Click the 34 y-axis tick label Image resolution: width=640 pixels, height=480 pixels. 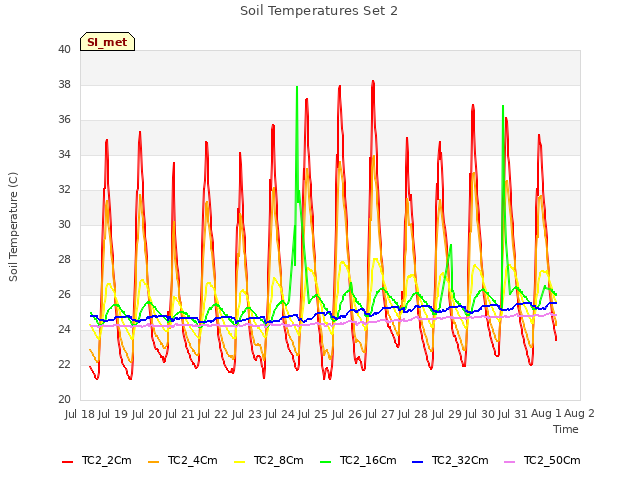[x=64, y=155]
